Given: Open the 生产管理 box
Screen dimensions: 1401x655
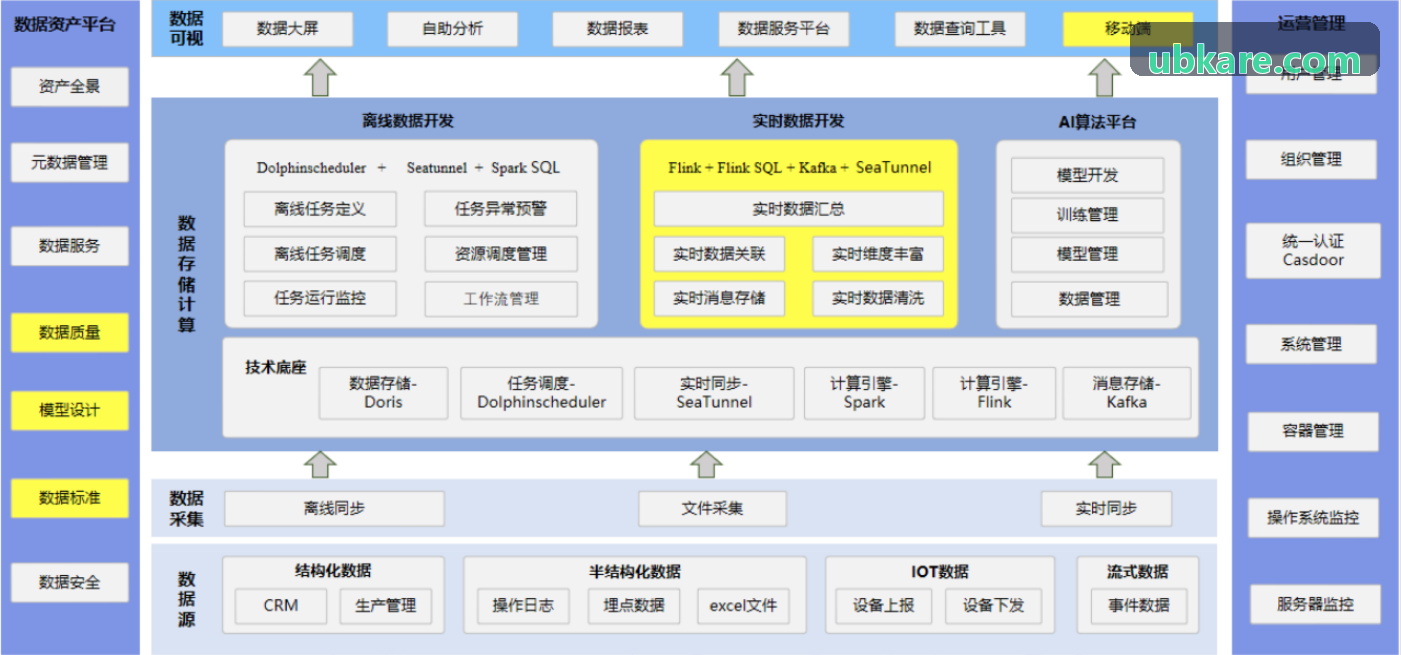Looking at the screenshot, I should tap(385, 606).
